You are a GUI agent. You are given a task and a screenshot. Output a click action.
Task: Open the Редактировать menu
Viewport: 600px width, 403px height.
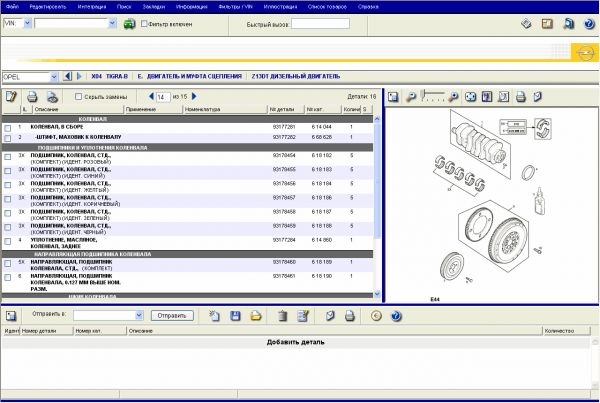[48, 7]
